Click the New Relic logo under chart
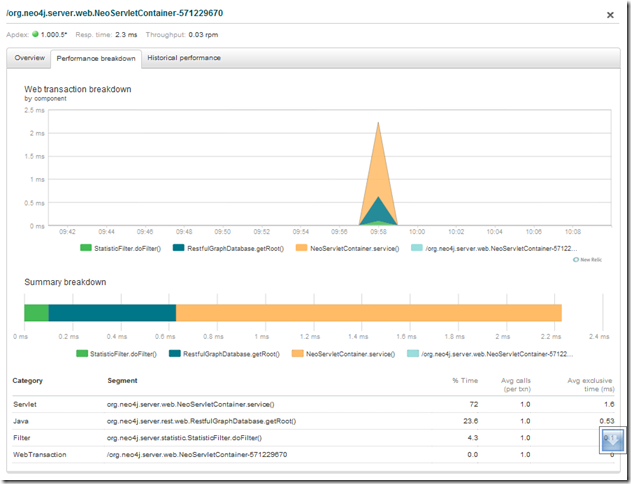This screenshot has height=484, width=631. [x=586, y=259]
